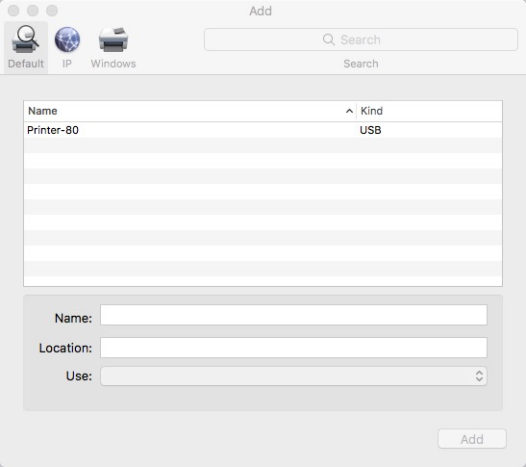Click the magnifying glass in Search field

(328, 40)
